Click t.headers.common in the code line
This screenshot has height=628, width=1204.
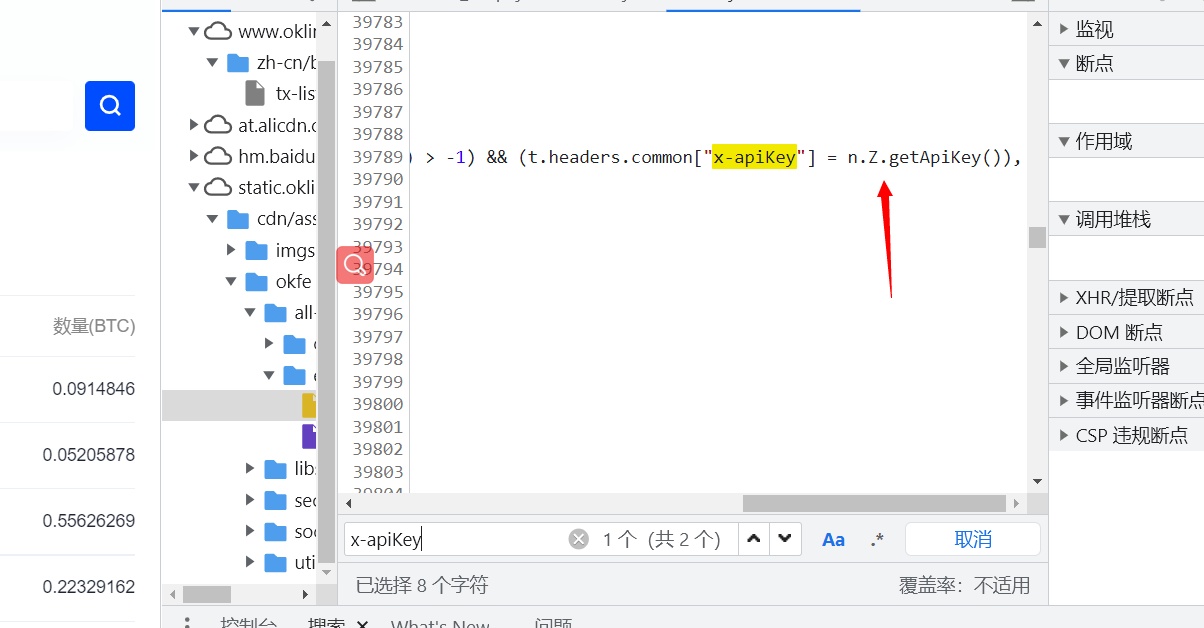point(608,157)
